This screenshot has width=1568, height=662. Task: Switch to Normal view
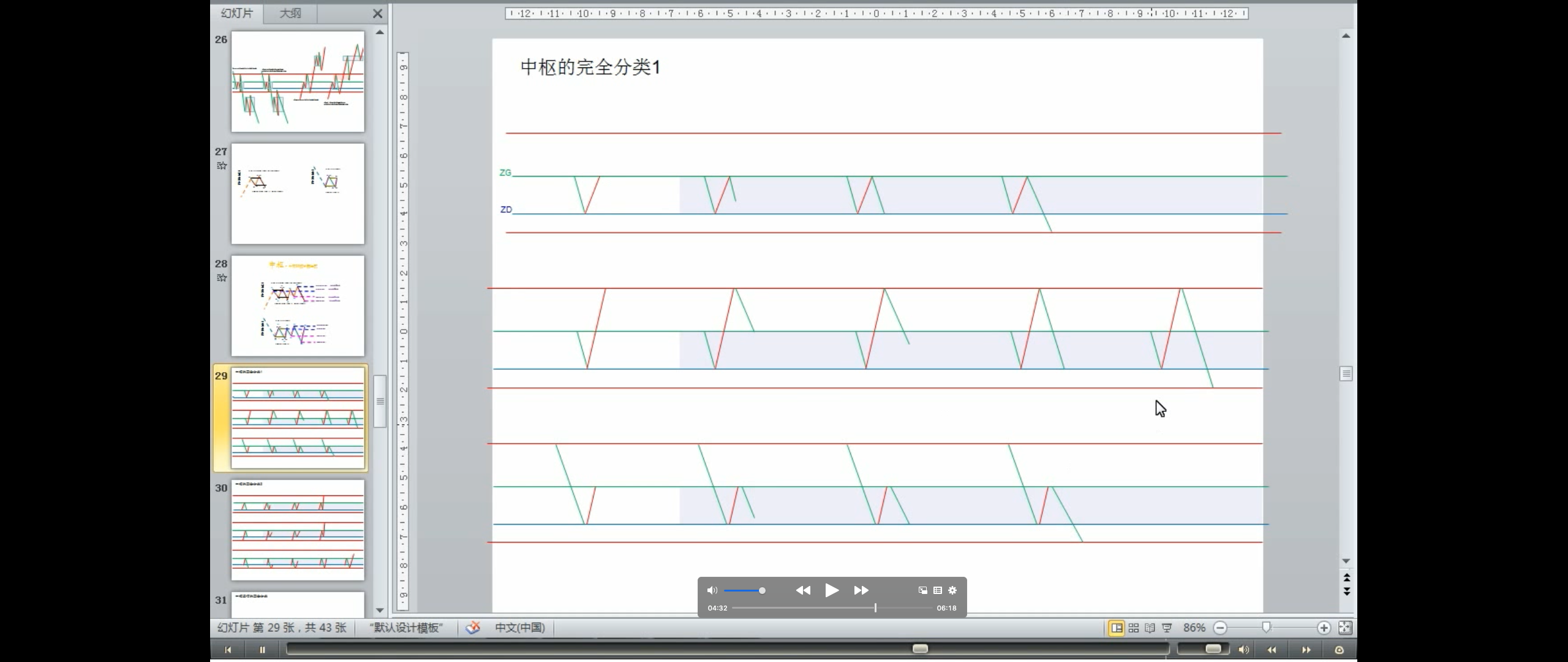coord(1117,628)
